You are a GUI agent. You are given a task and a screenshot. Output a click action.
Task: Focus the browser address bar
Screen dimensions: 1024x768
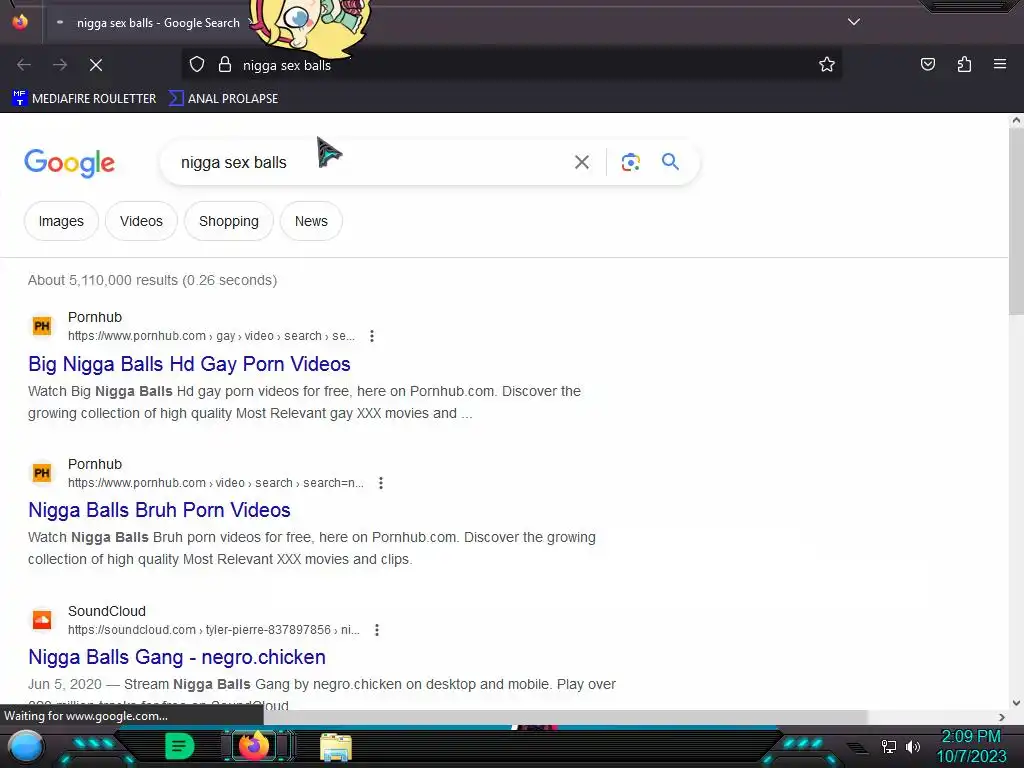[512, 65]
